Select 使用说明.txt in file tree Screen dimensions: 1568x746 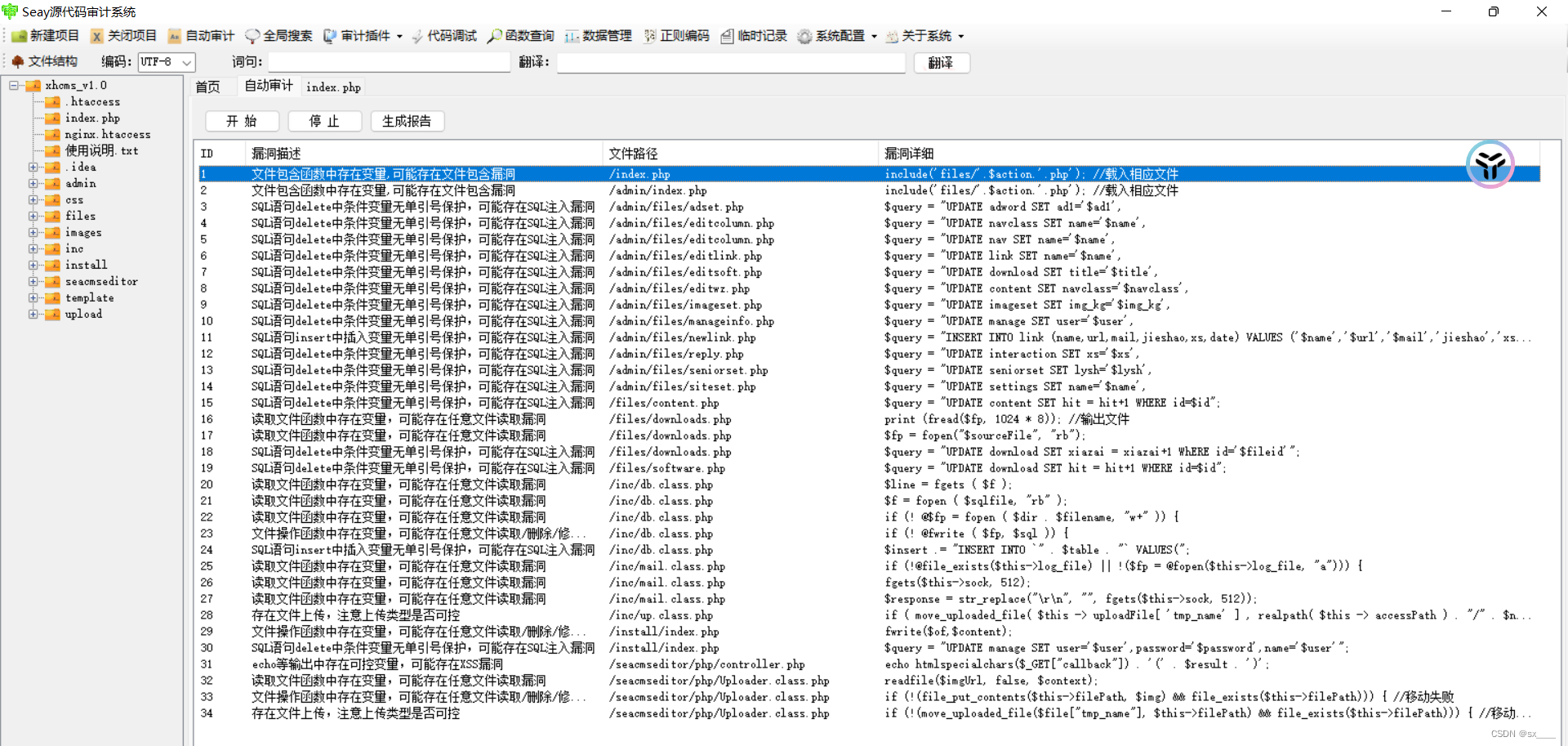[101, 150]
